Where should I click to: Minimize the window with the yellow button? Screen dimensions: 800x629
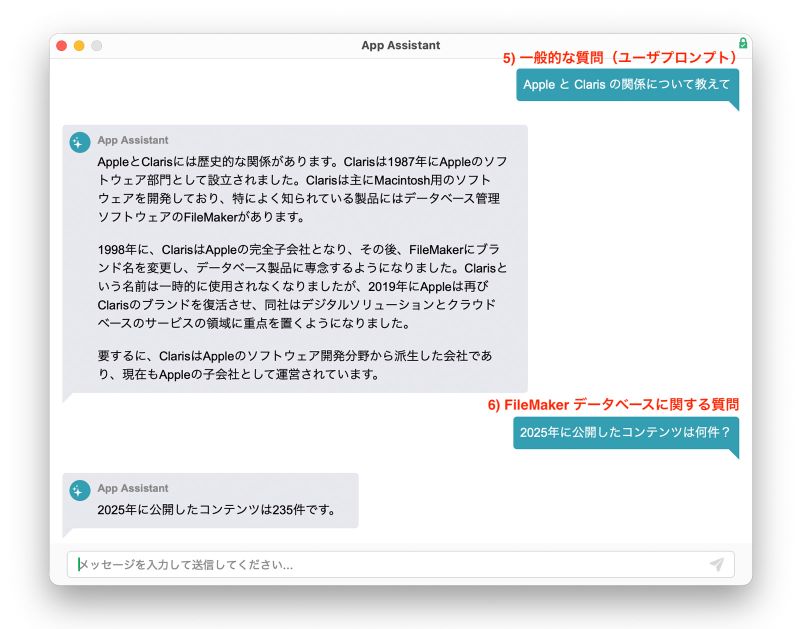[x=79, y=46]
